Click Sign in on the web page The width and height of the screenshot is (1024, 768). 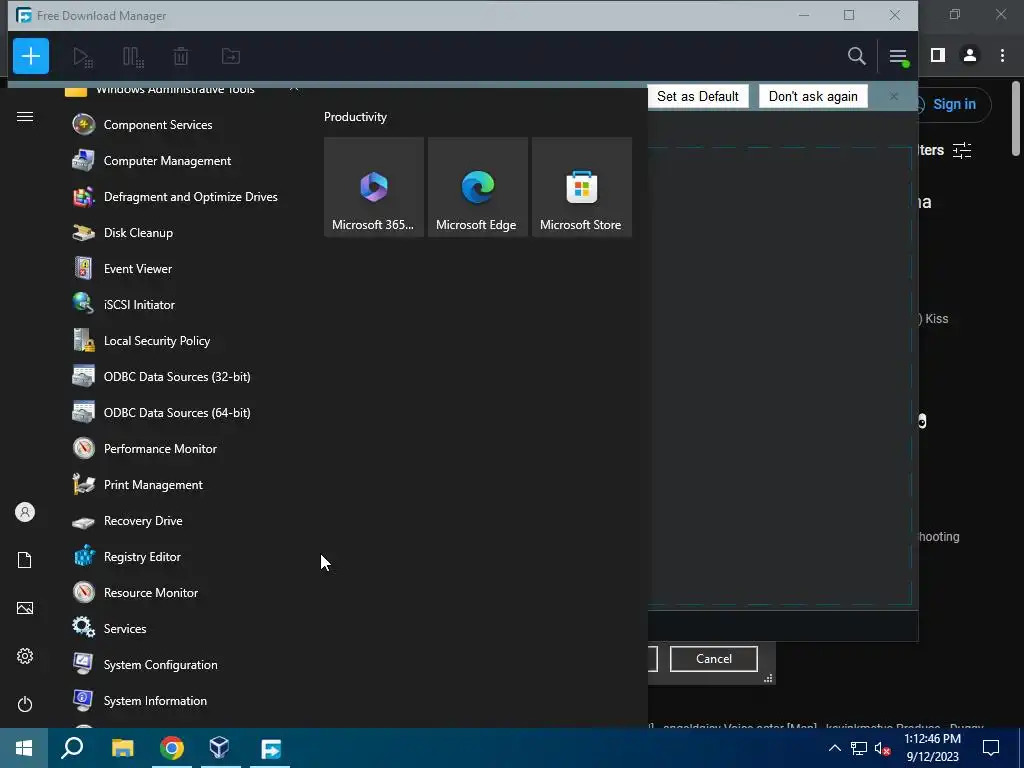(x=953, y=104)
